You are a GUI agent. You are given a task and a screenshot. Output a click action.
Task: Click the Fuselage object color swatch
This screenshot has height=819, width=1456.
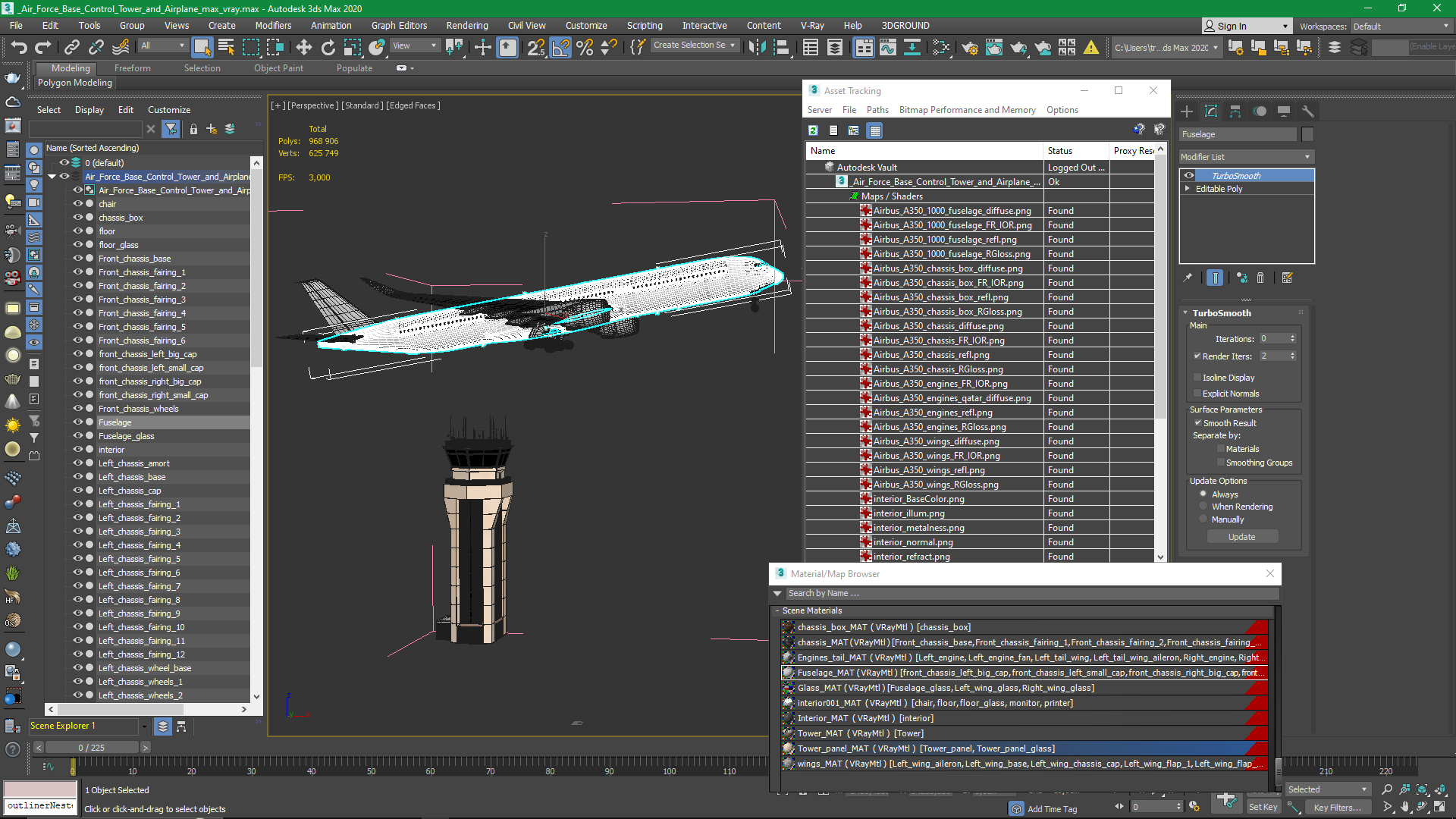[x=1307, y=134]
